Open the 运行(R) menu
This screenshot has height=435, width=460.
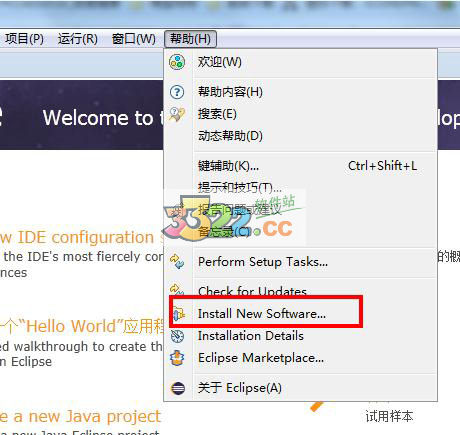click(78, 39)
